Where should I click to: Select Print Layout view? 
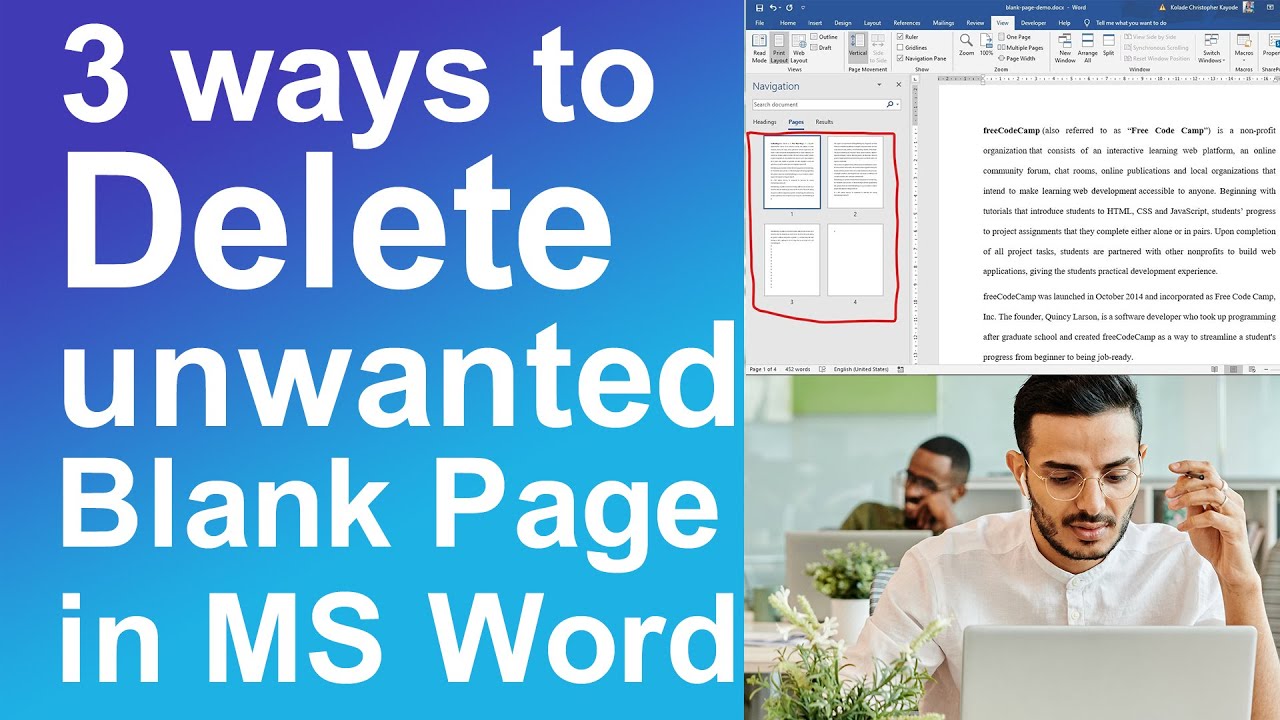tap(779, 48)
